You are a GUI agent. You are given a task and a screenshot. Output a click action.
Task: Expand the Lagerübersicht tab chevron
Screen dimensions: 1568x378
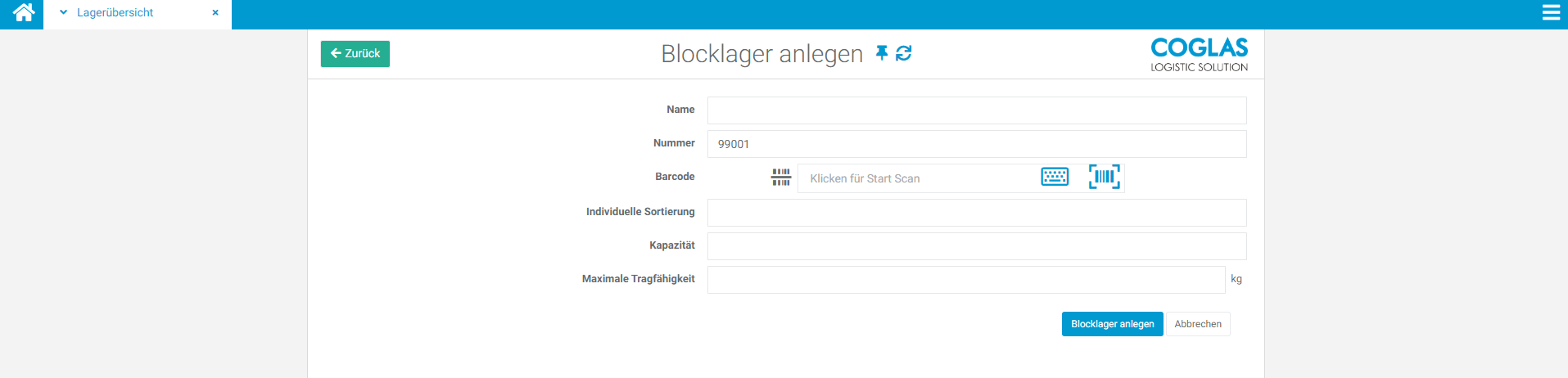pos(63,13)
